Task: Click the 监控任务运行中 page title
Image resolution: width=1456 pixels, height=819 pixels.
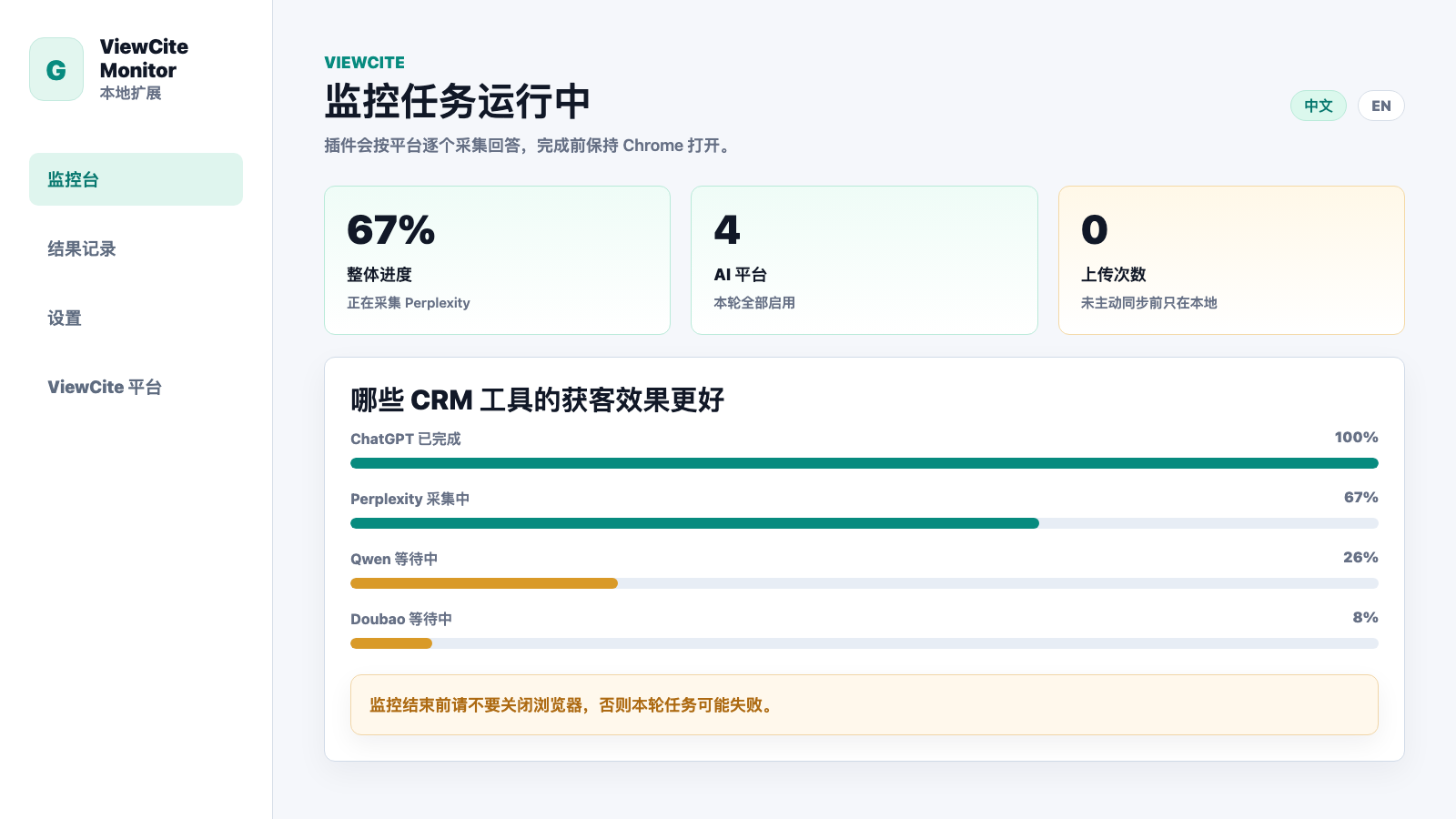Action: click(457, 101)
